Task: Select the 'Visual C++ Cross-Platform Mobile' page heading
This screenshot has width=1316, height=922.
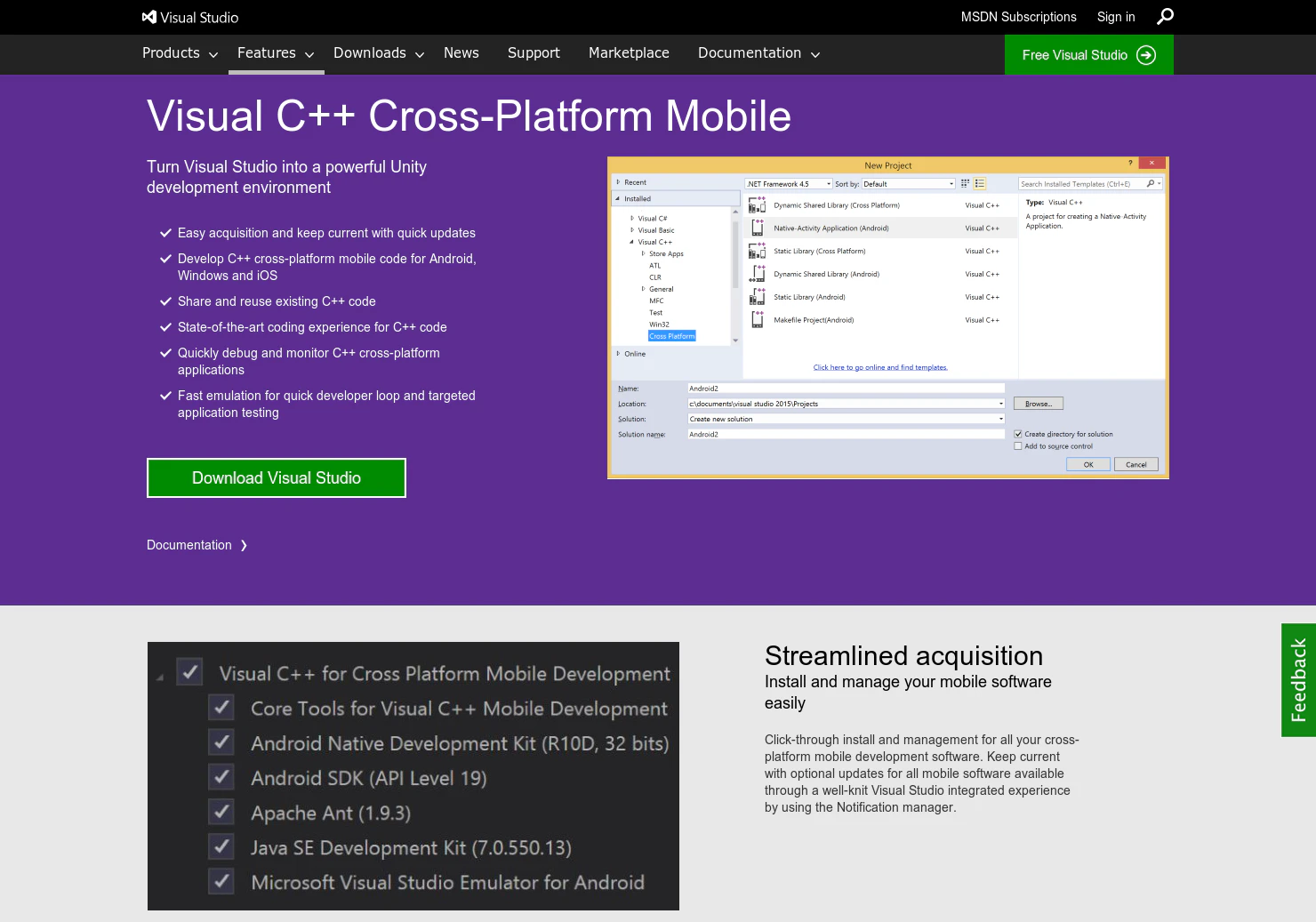Action: pyautogui.click(x=469, y=116)
